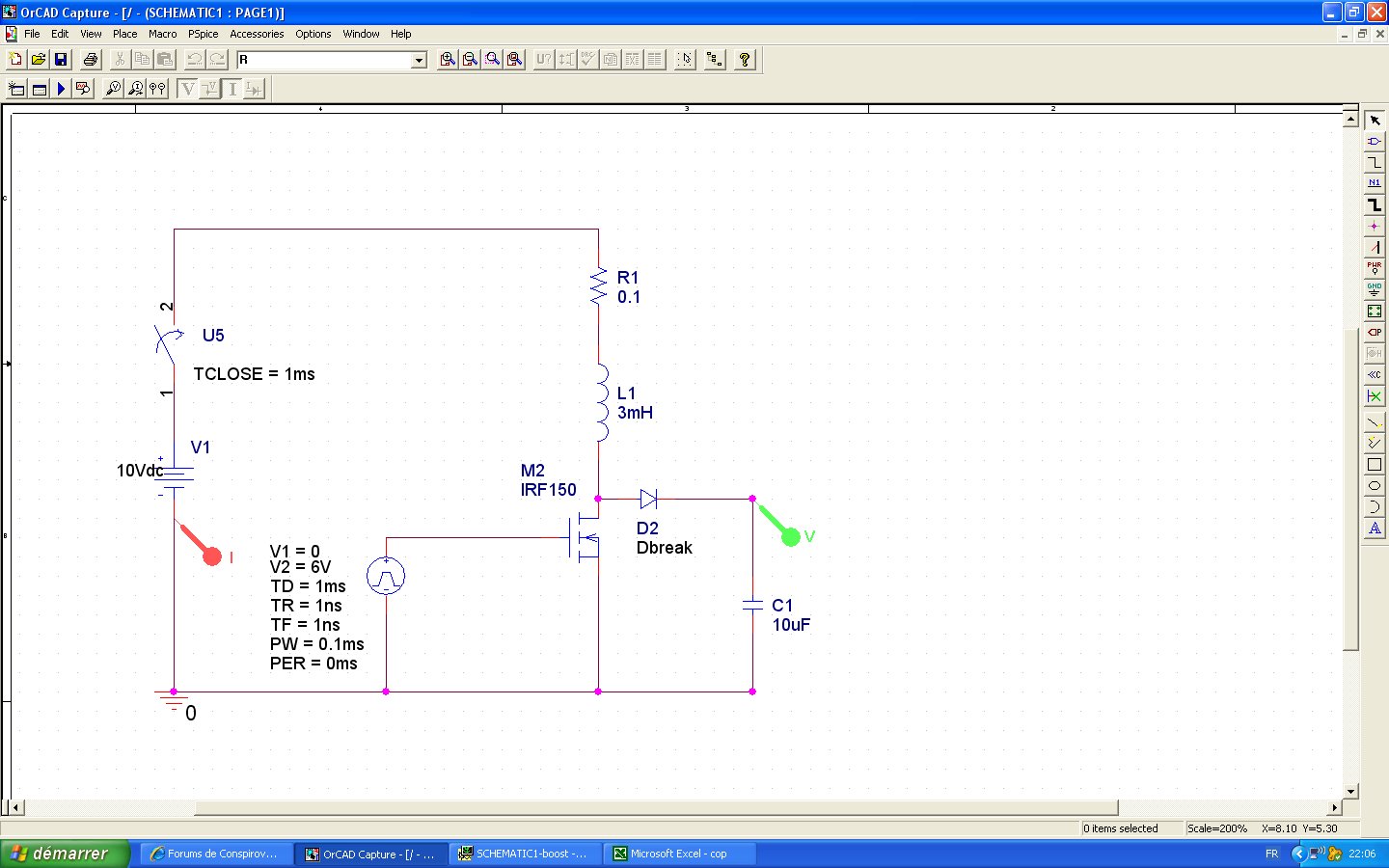Switch to Microsoft Excel in taskbar
The width and height of the screenshot is (1389, 868).
pyautogui.click(x=678, y=854)
